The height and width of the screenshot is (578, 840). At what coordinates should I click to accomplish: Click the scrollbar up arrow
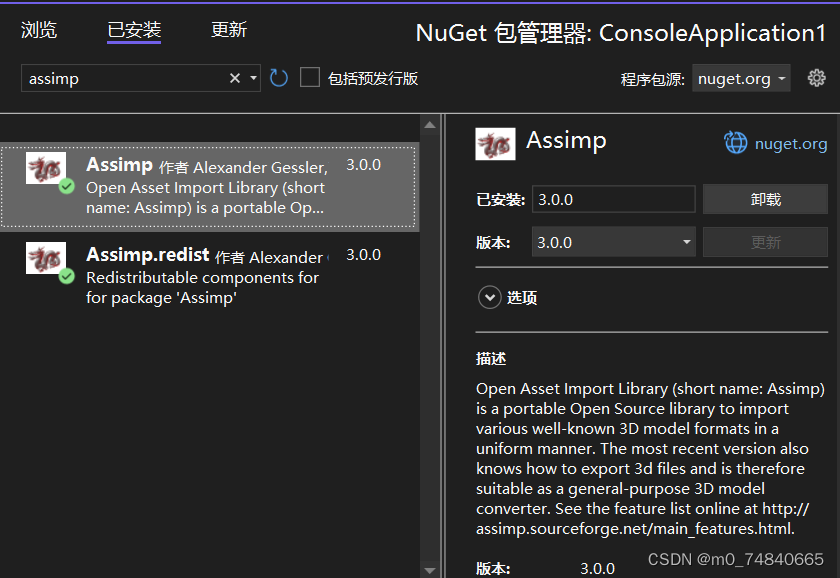(430, 124)
